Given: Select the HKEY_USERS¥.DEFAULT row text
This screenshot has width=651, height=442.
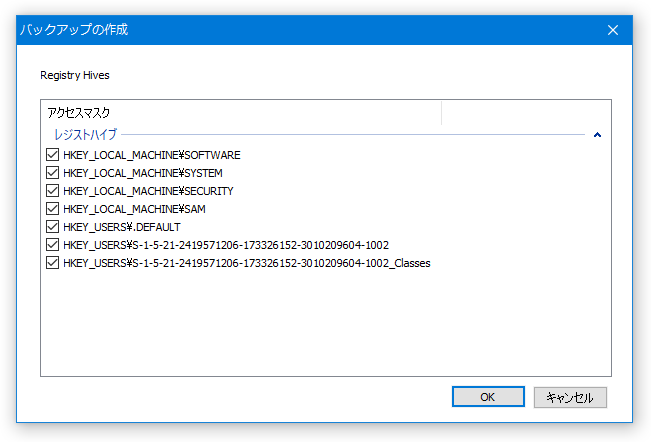Looking at the screenshot, I should [x=122, y=227].
